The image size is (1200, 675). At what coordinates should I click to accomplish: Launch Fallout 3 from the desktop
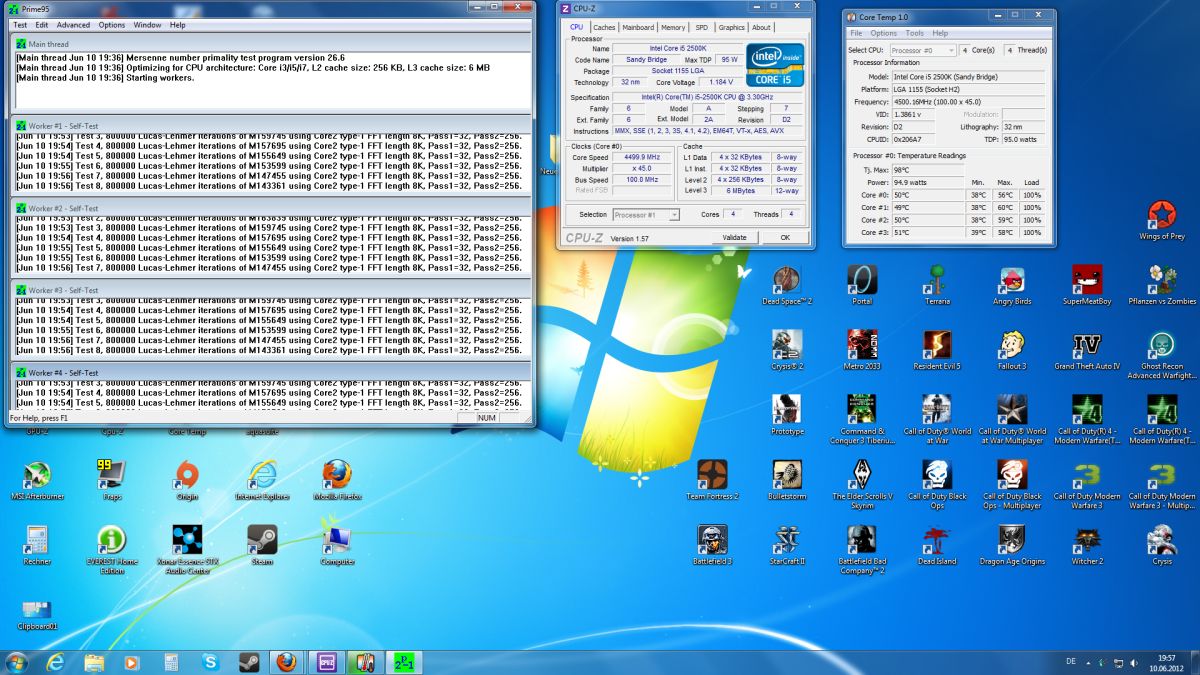tap(1012, 350)
